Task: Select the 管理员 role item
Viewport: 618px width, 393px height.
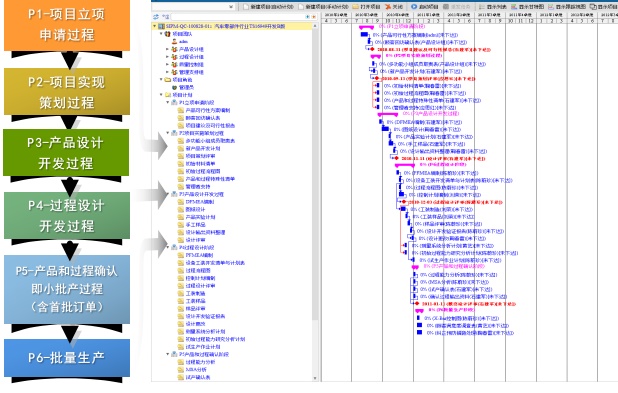Action: pos(183,87)
